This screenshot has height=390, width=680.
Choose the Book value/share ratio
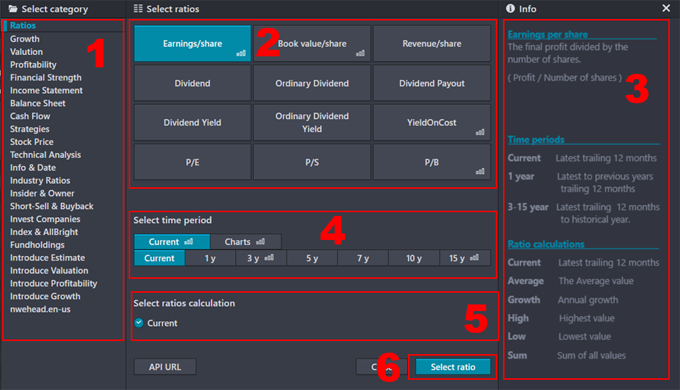pyautogui.click(x=312, y=43)
